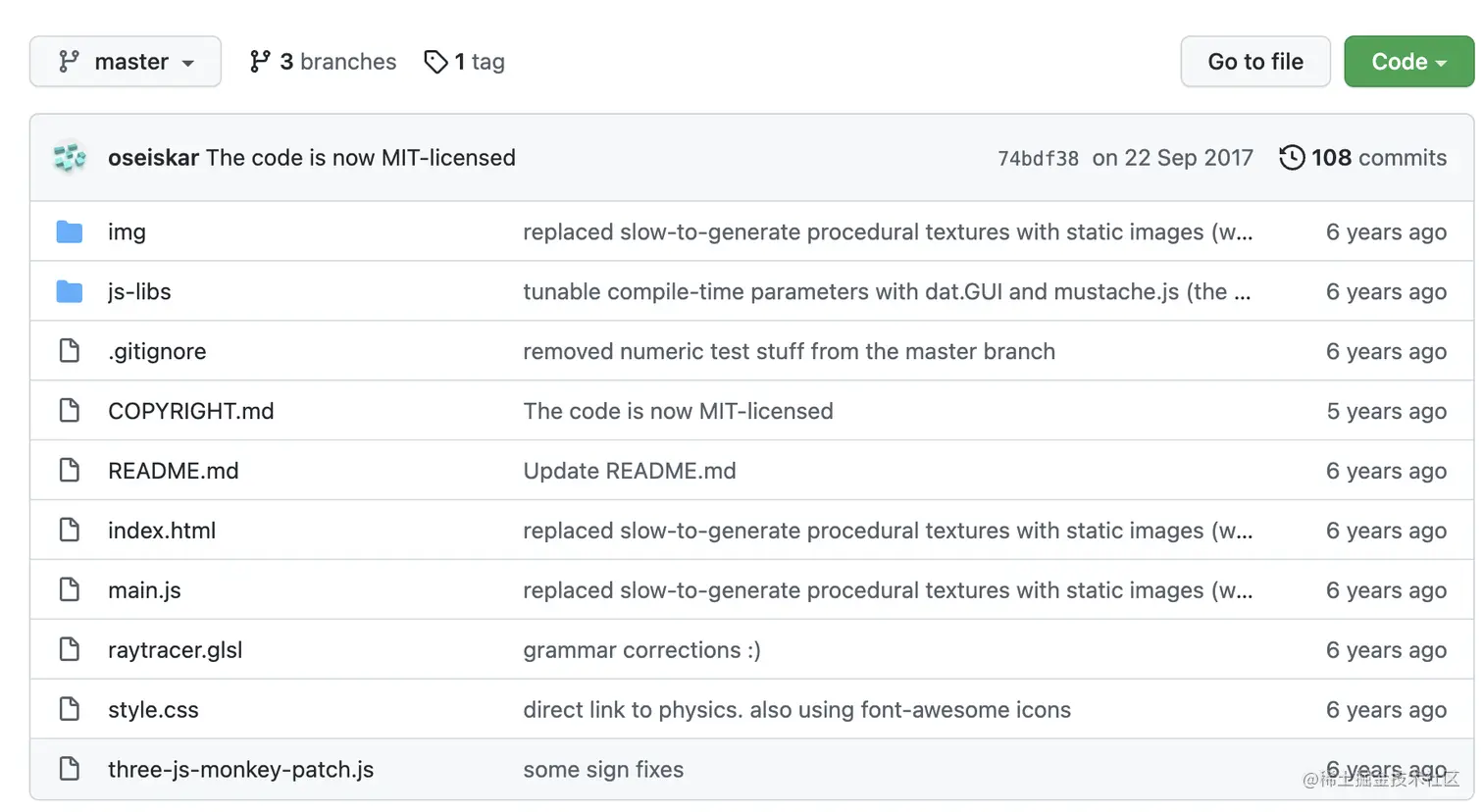Viewport: 1483px width, 812px height.
Task: Open the 'grammar corrections :)' commit message
Action: pyautogui.click(x=641, y=650)
